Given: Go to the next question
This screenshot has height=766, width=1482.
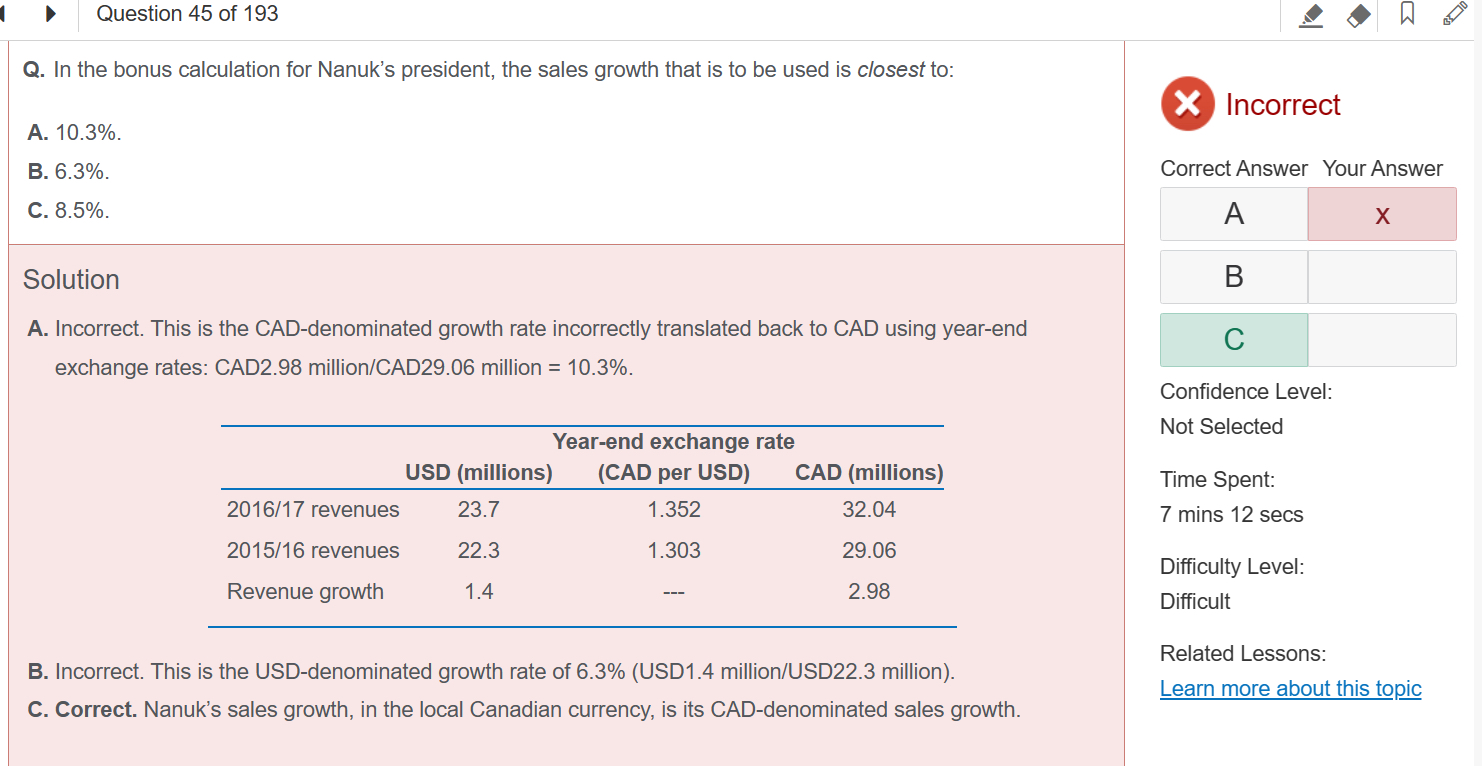Looking at the screenshot, I should [x=50, y=14].
